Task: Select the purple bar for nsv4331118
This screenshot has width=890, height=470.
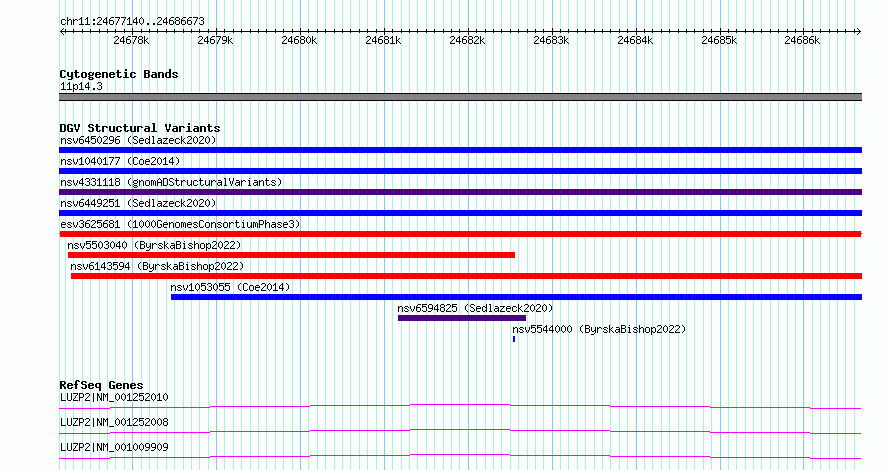Action: pos(460,192)
